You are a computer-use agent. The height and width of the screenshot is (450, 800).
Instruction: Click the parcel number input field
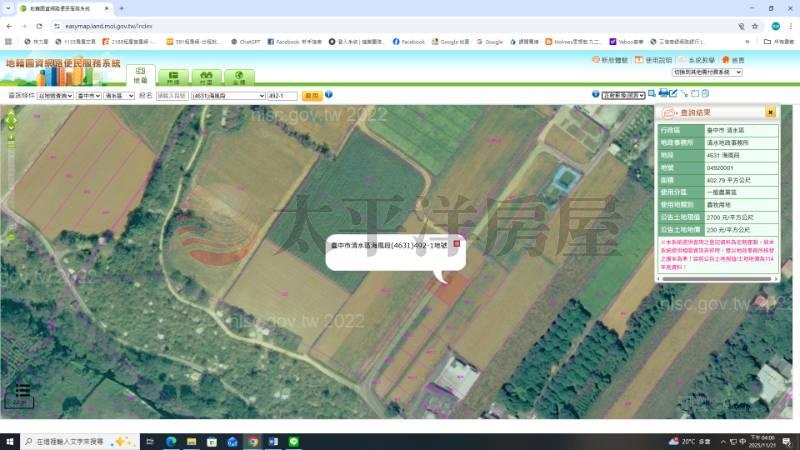282,96
